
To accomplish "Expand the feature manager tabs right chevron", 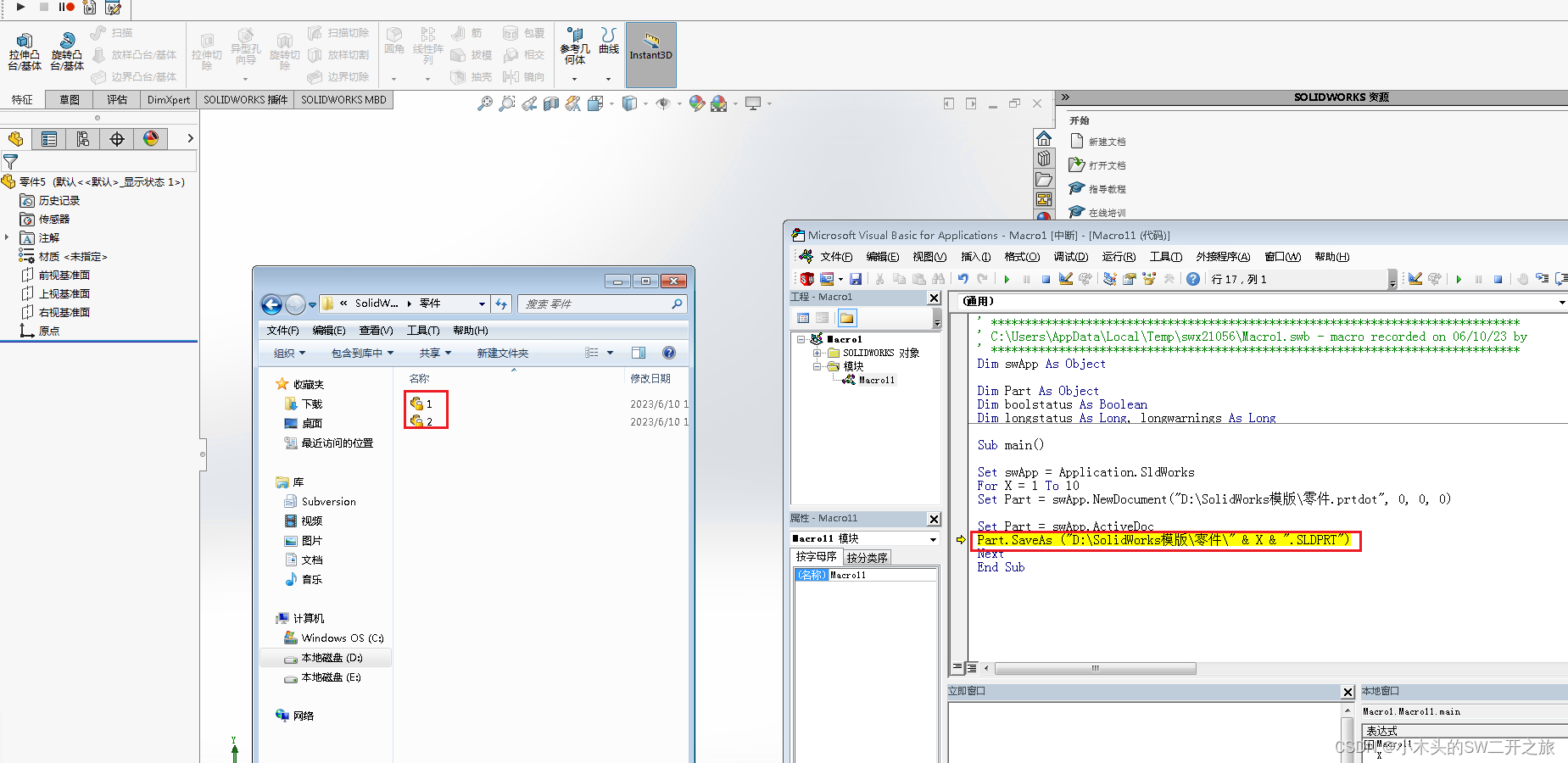I will [x=190, y=138].
